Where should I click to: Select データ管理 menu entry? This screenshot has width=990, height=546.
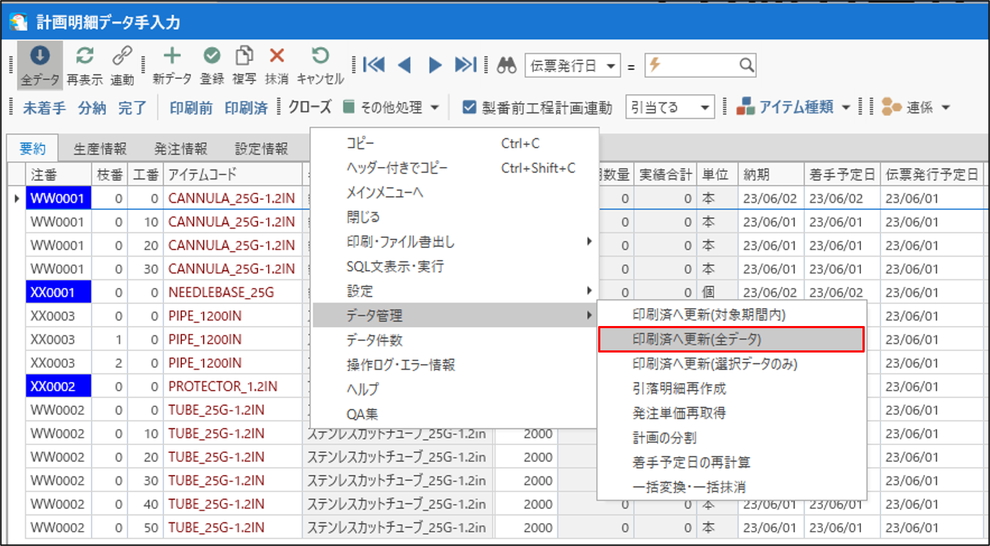click(x=455, y=316)
